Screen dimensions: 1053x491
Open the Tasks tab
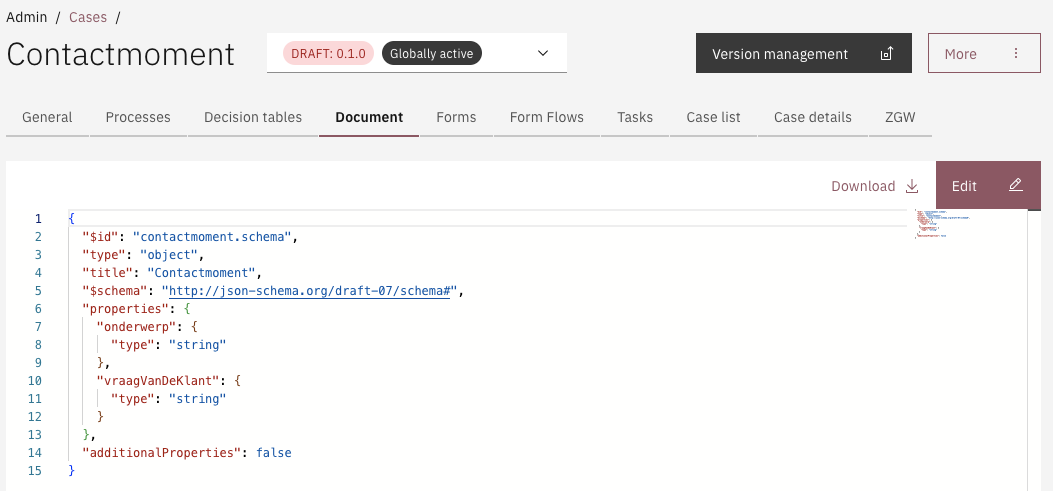(635, 117)
